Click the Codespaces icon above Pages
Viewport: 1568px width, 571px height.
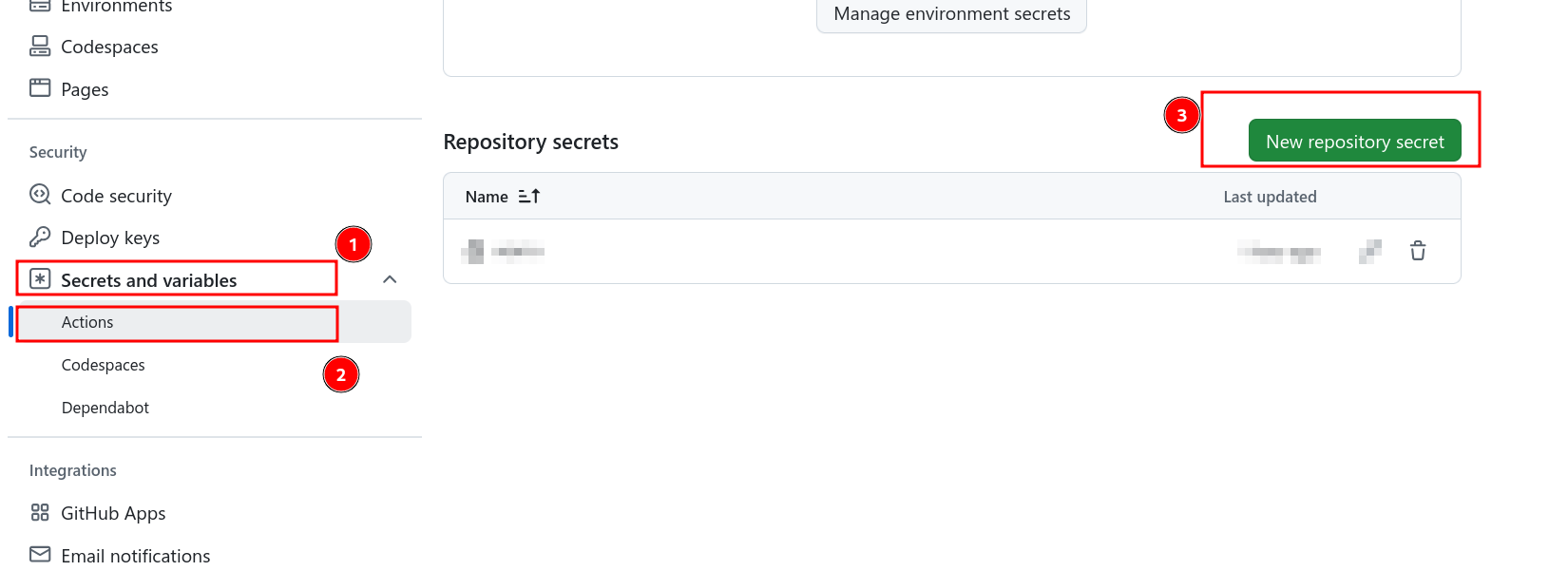click(40, 46)
